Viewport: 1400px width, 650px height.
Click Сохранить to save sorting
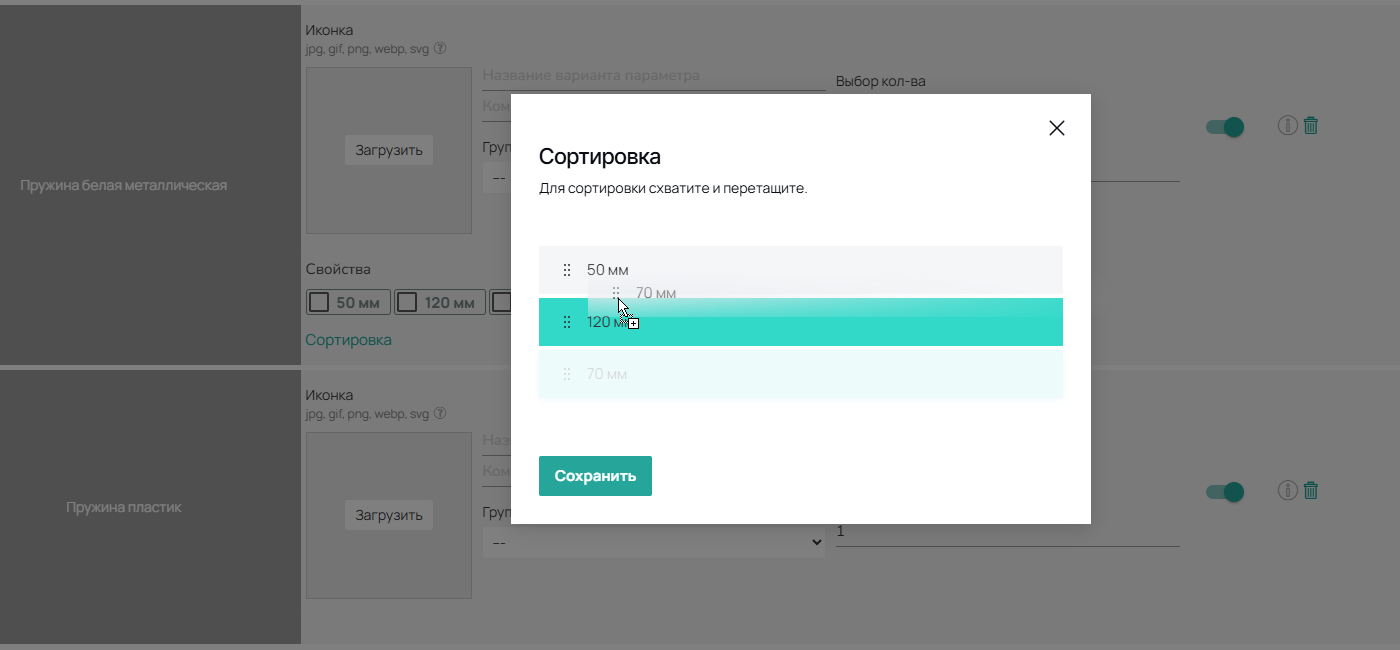595,476
